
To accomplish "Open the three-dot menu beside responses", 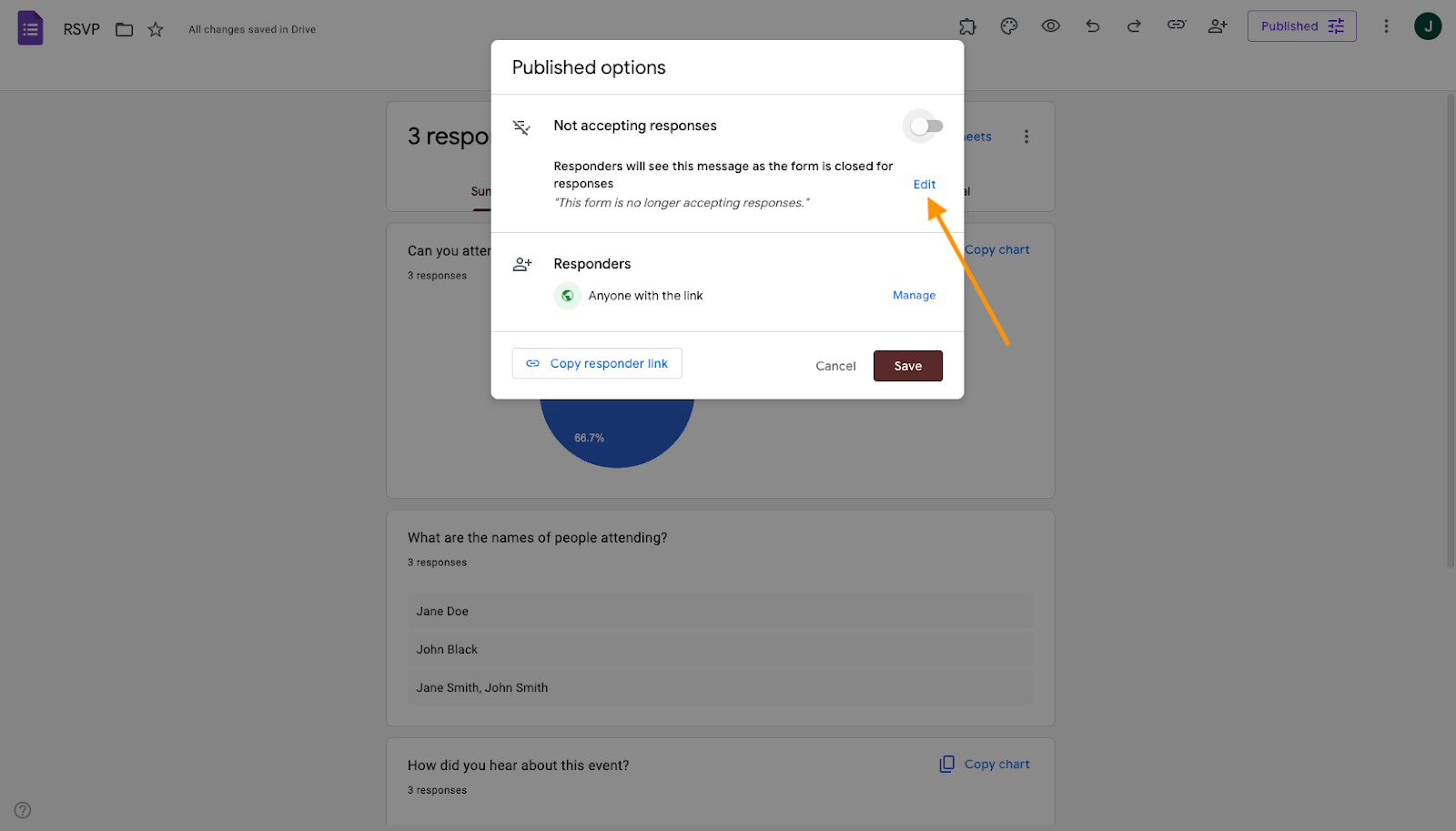I will (1026, 136).
